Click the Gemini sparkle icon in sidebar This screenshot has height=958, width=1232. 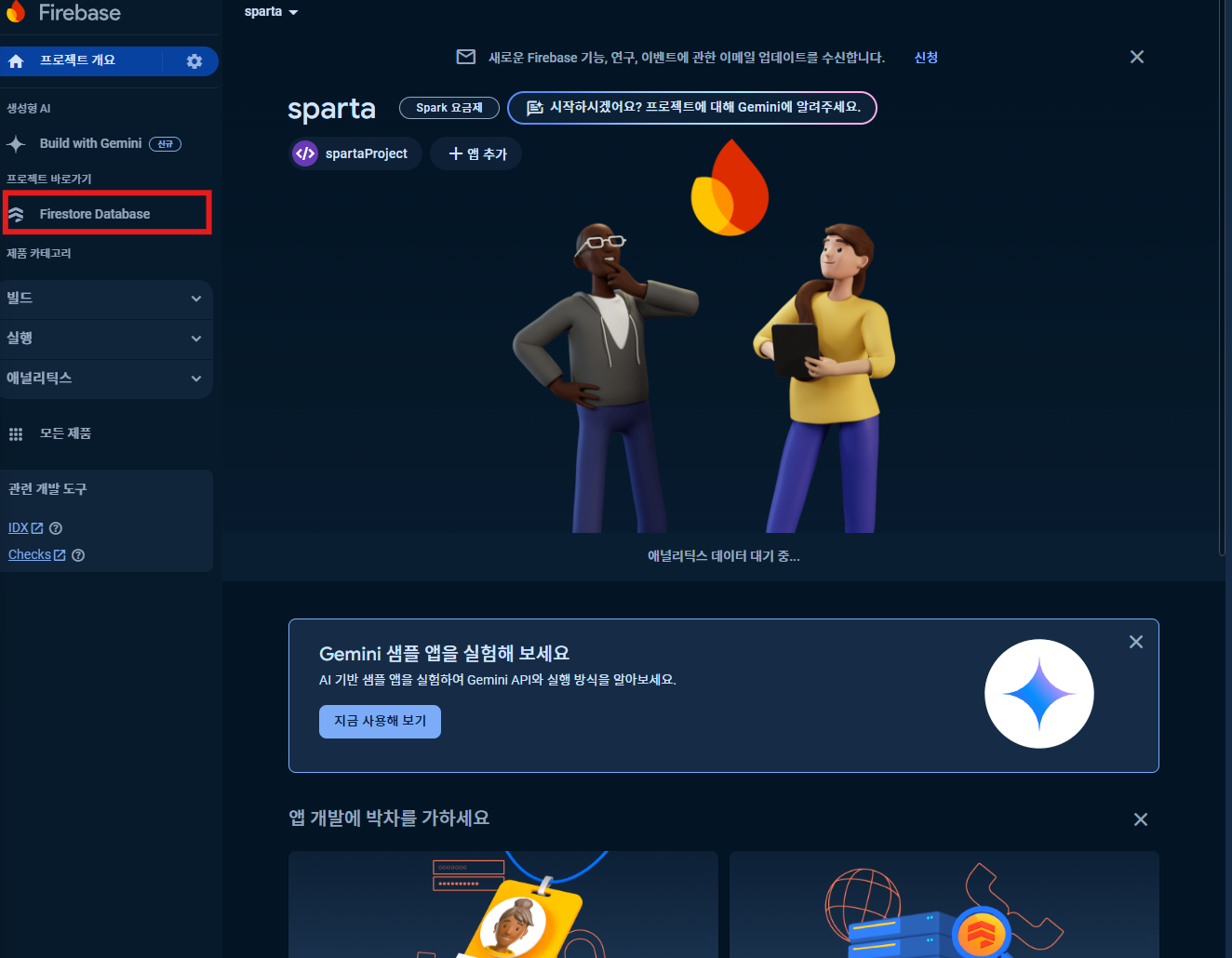16,144
